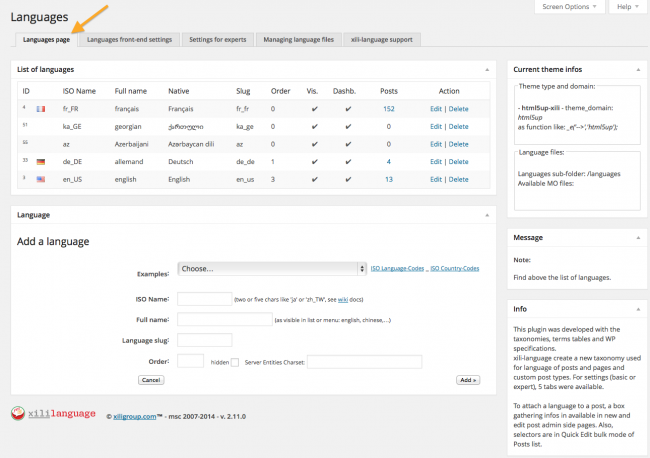The image size is (650, 458).
Task: Open the Examples 'Choose...' dropdown
Action: pyautogui.click(x=272, y=269)
